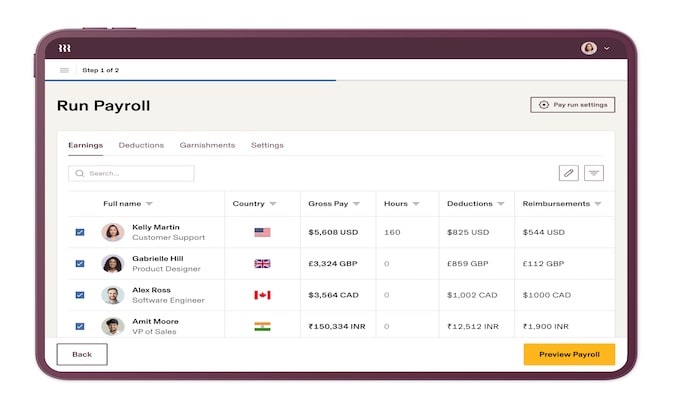Open the Garnishments tab

tap(207, 145)
